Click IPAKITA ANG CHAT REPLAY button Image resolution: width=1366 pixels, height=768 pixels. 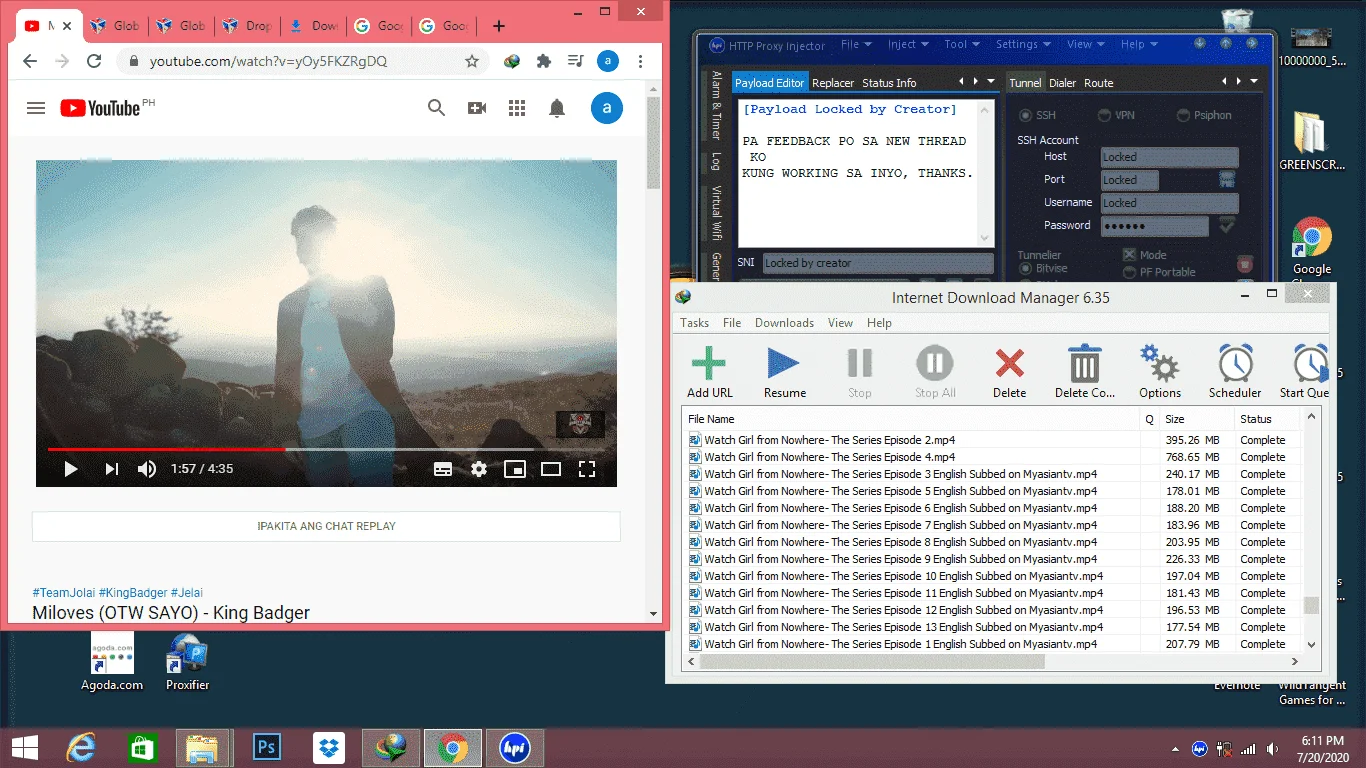click(x=326, y=526)
